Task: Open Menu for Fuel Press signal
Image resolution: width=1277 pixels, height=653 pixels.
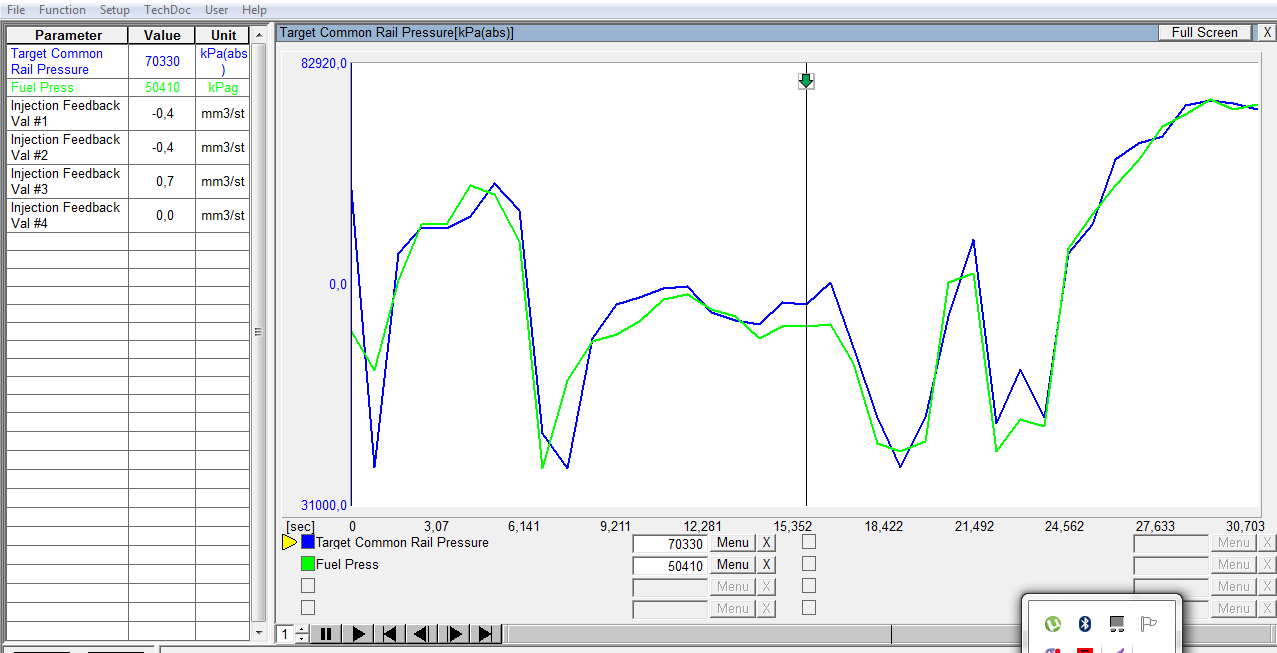Action: tap(732, 565)
